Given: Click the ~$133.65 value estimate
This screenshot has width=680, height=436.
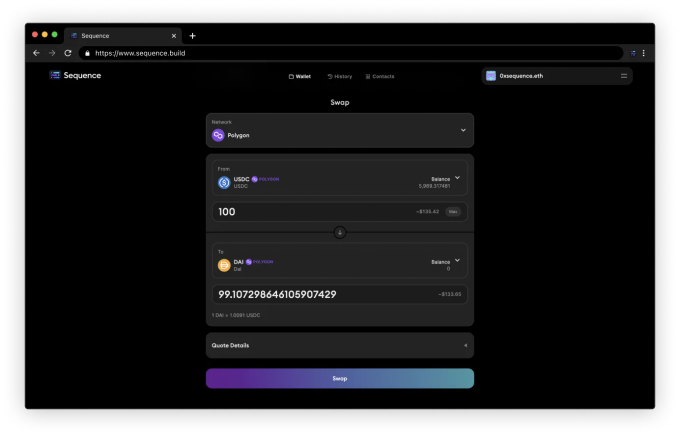Looking at the screenshot, I should pyautogui.click(x=450, y=294).
